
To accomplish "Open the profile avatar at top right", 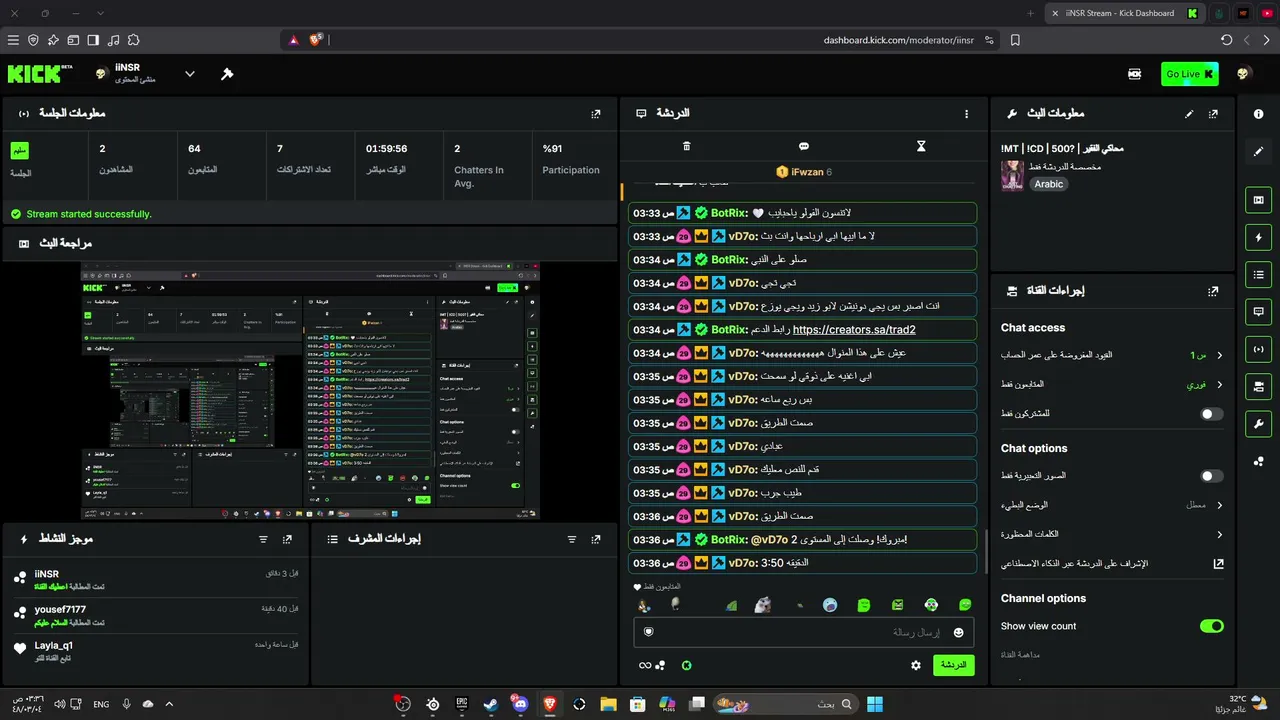I will click(x=1243, y=74).
